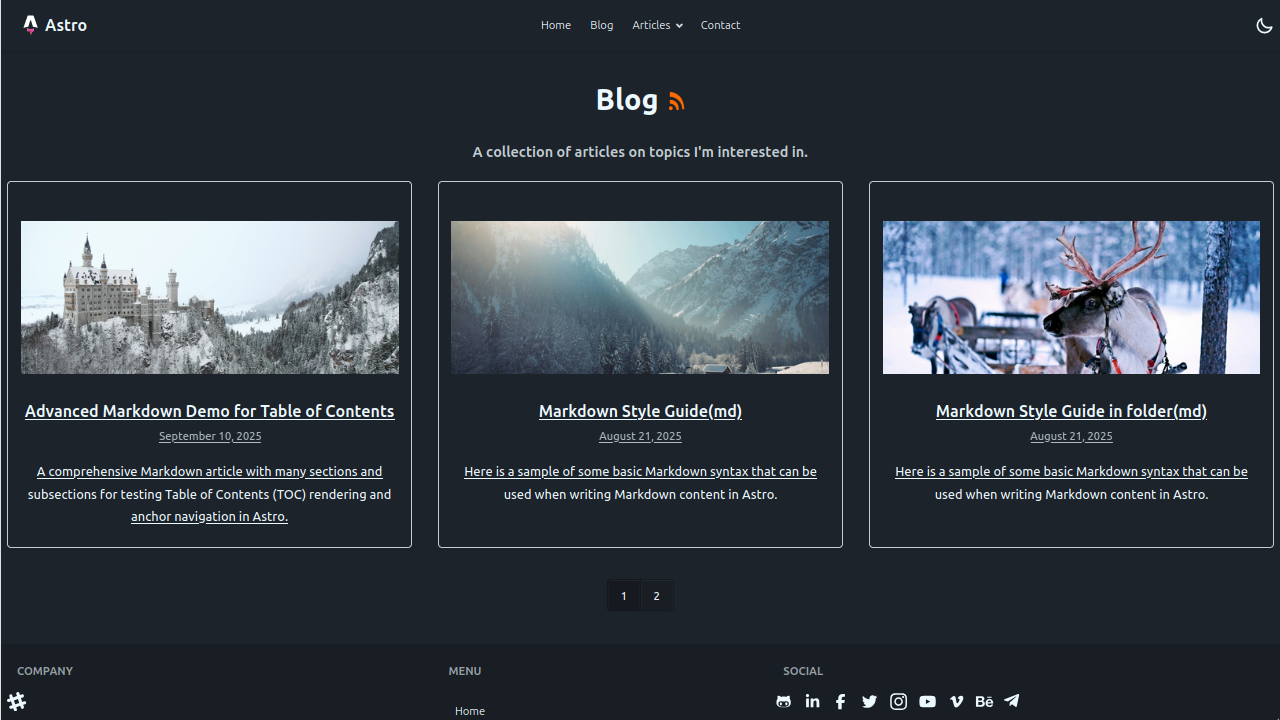Open Advanced Markdown Demo article title
Image resolution: width=1280 pixels, height=720 pixels.
tap(209, 411)
